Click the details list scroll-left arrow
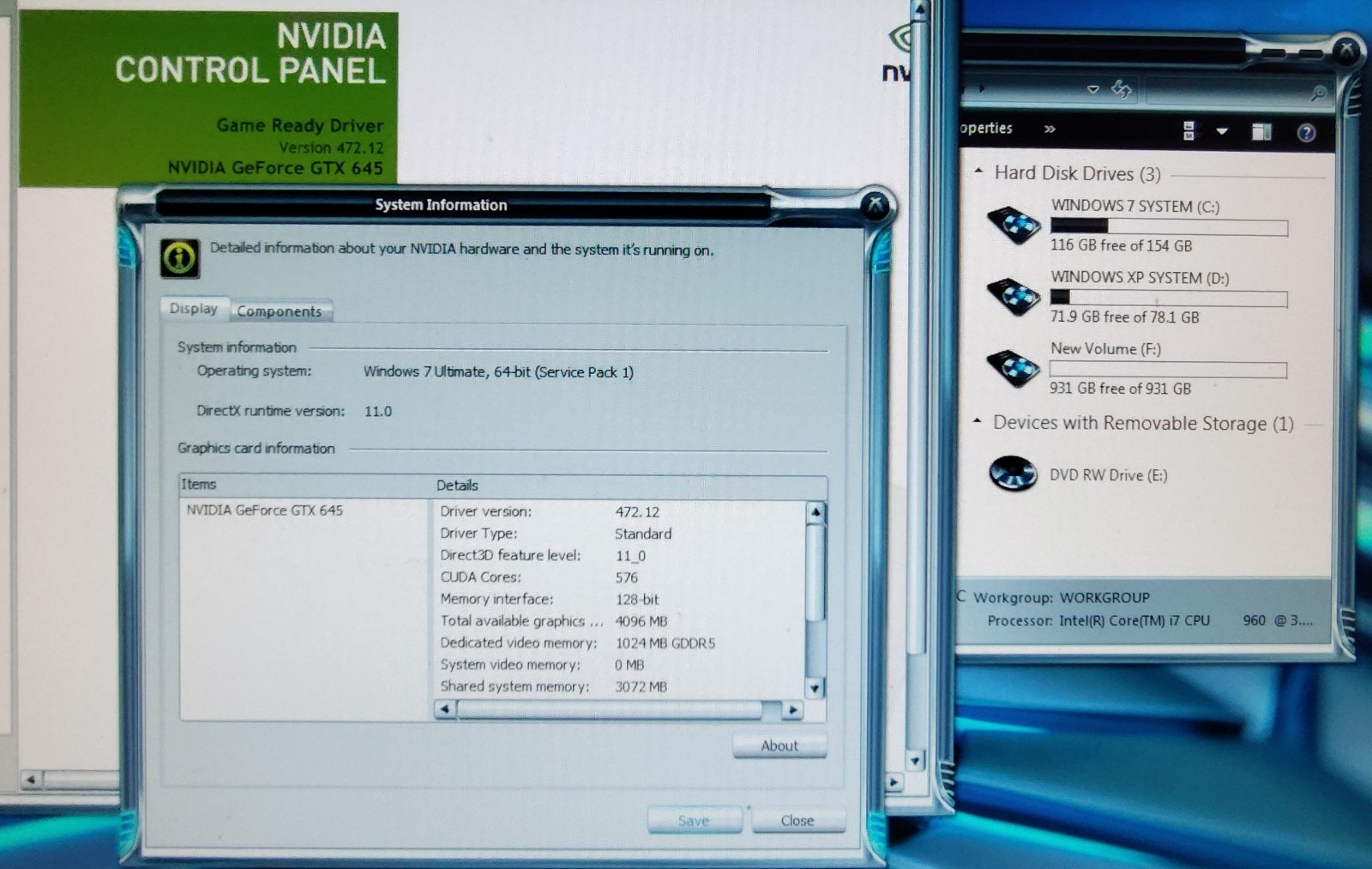This screenshot has height=869, width=1372. pyautogui.click(x=445, y=709)
